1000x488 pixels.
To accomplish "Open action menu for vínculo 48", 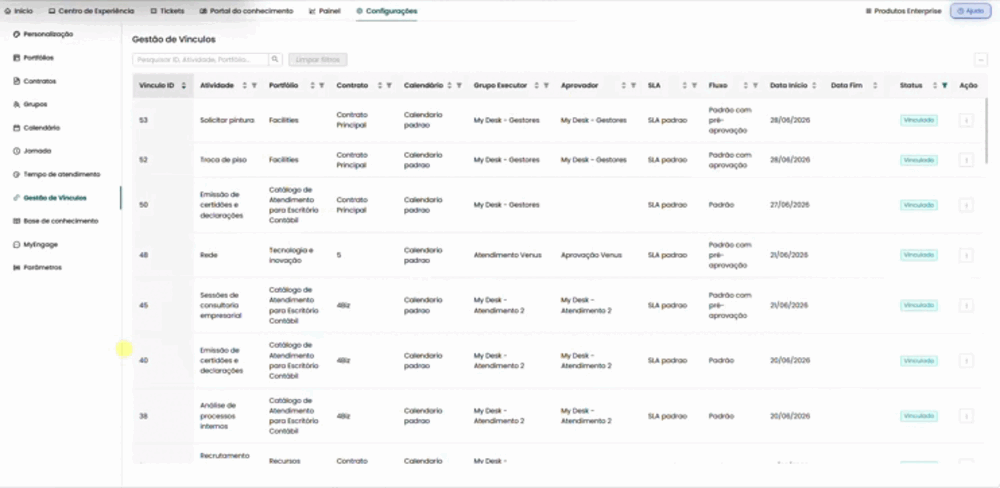I will pyautogui.click(x=966, y=255).
